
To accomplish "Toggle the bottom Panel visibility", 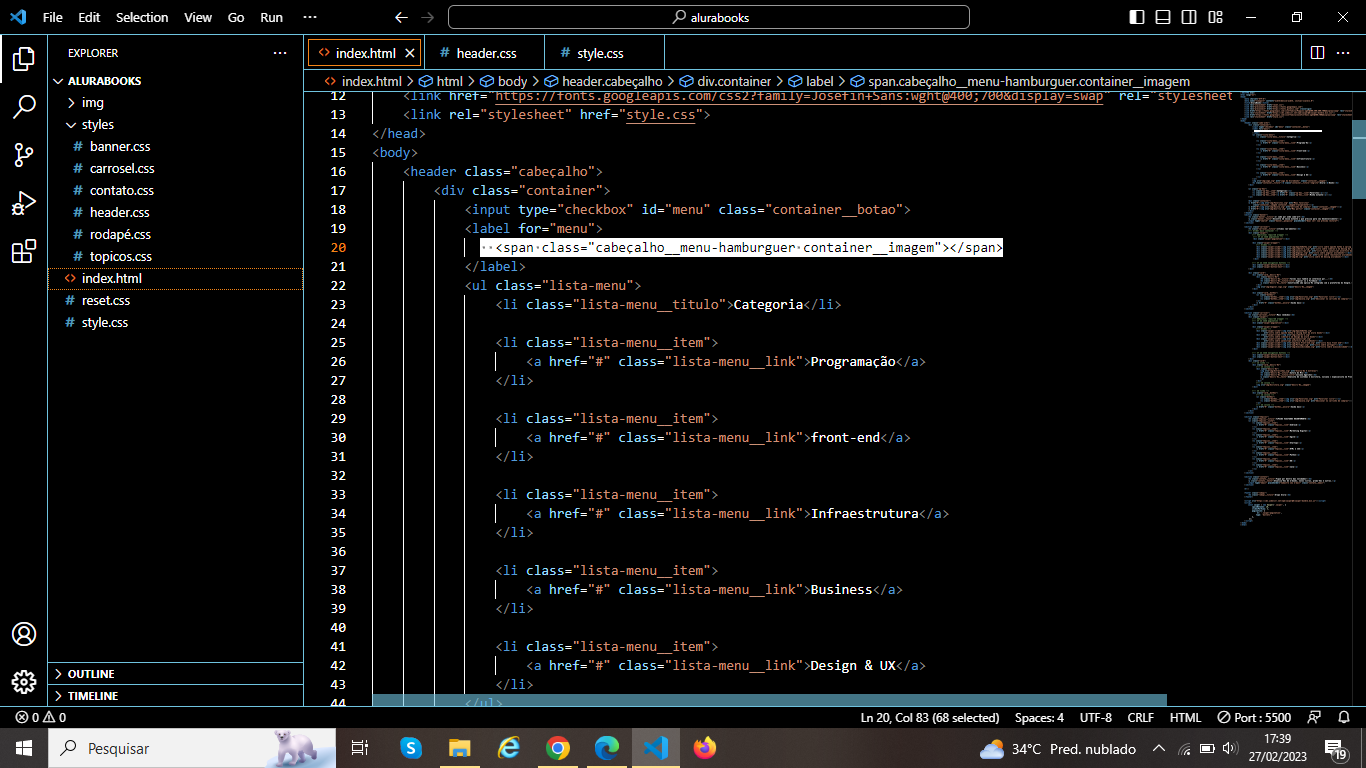I will [x=1163, y=17].
